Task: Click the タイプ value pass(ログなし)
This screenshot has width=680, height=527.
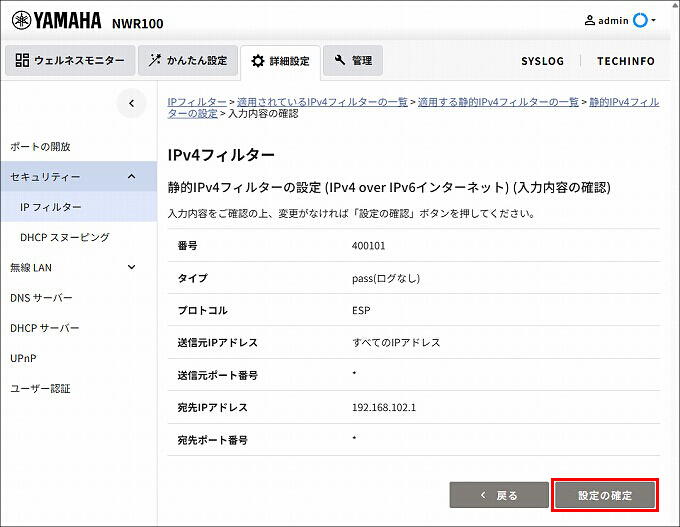Action: 386,278
